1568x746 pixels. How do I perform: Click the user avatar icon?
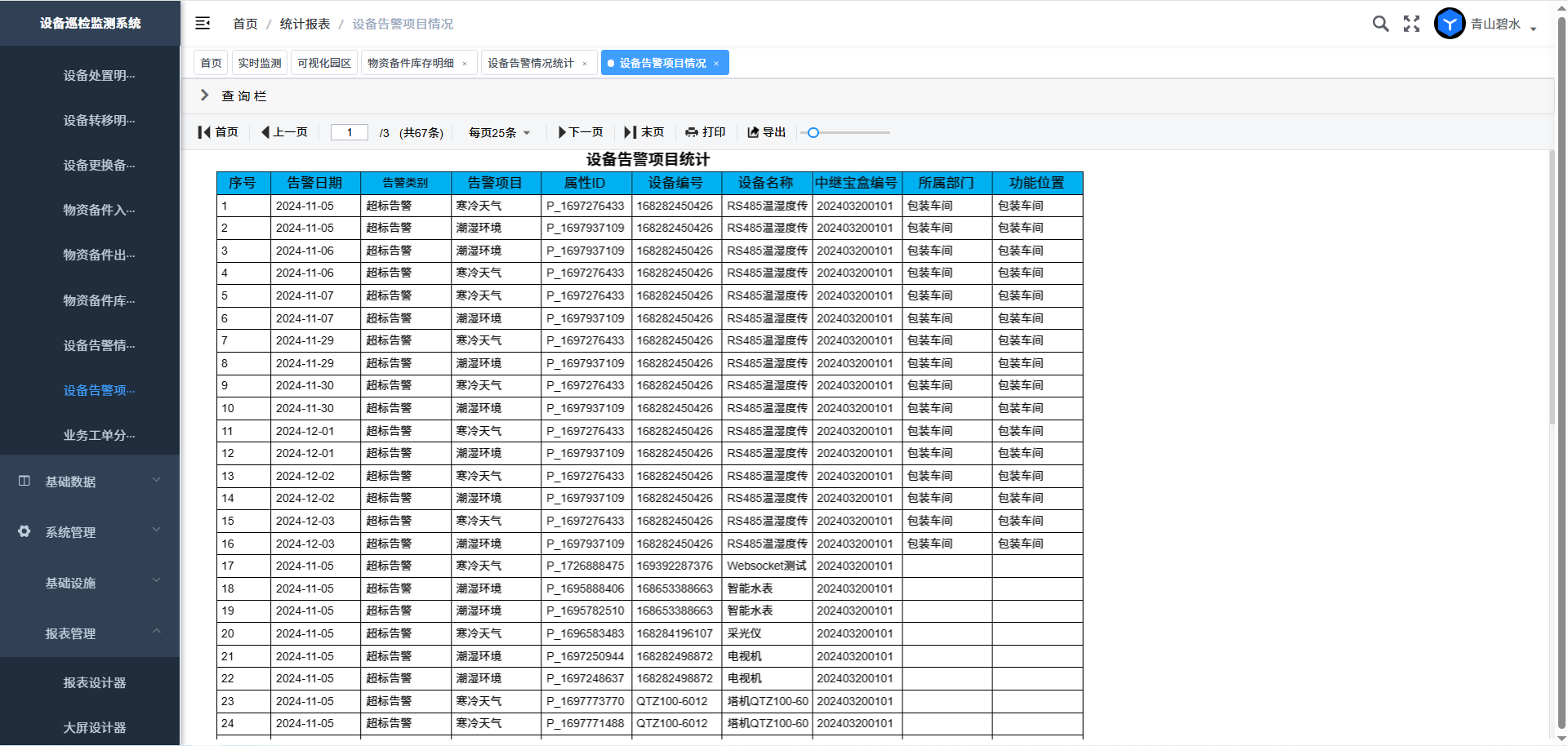click(1450, 24)
